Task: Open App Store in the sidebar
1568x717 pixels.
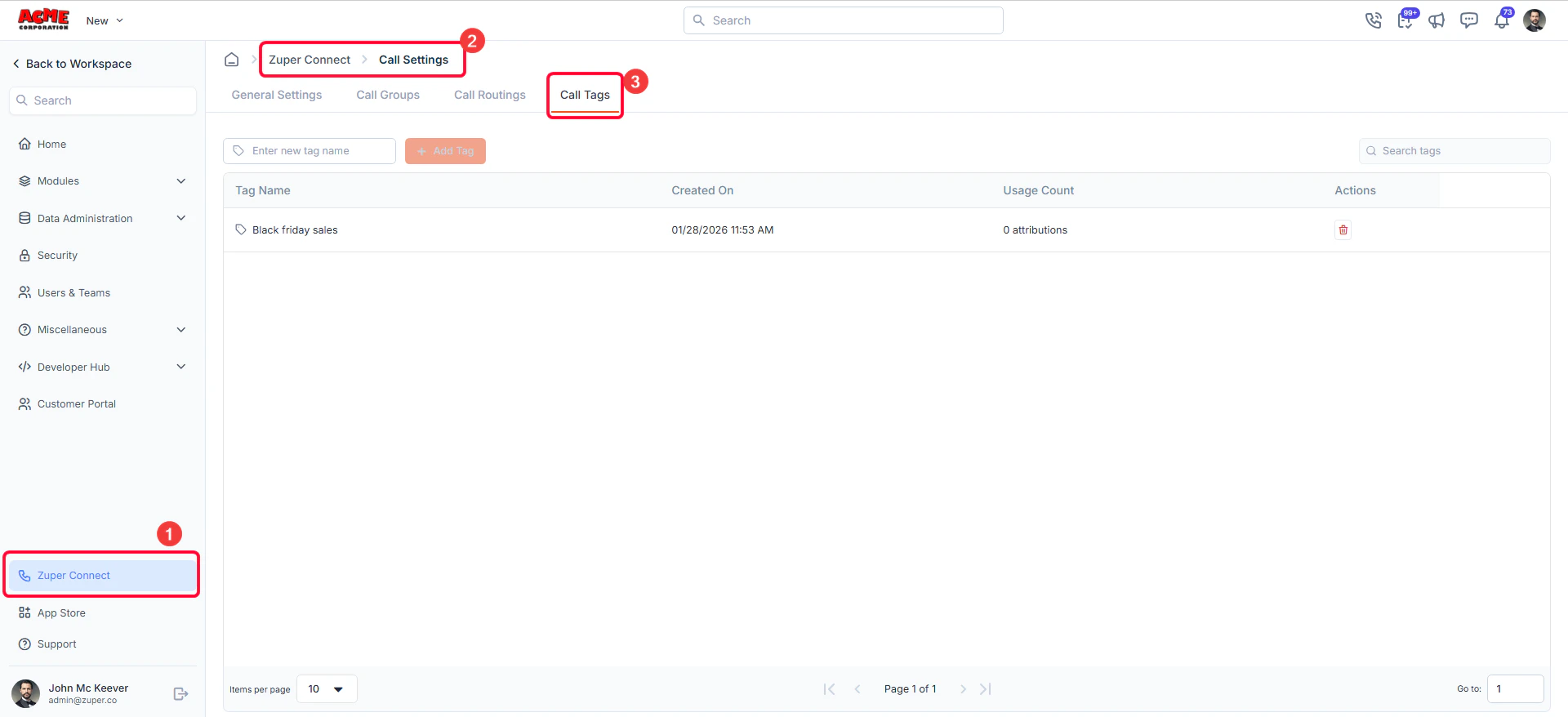Action: [x=103, y=613]
